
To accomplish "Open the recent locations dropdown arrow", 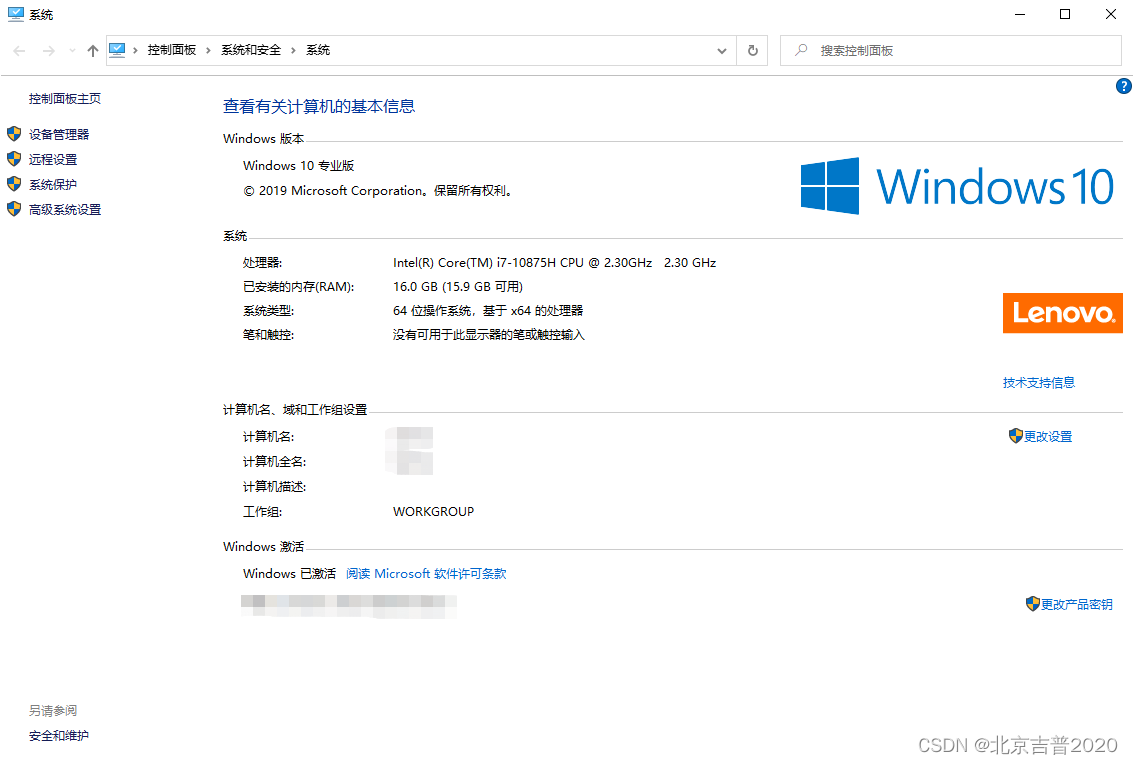I will tap(72, 51).
